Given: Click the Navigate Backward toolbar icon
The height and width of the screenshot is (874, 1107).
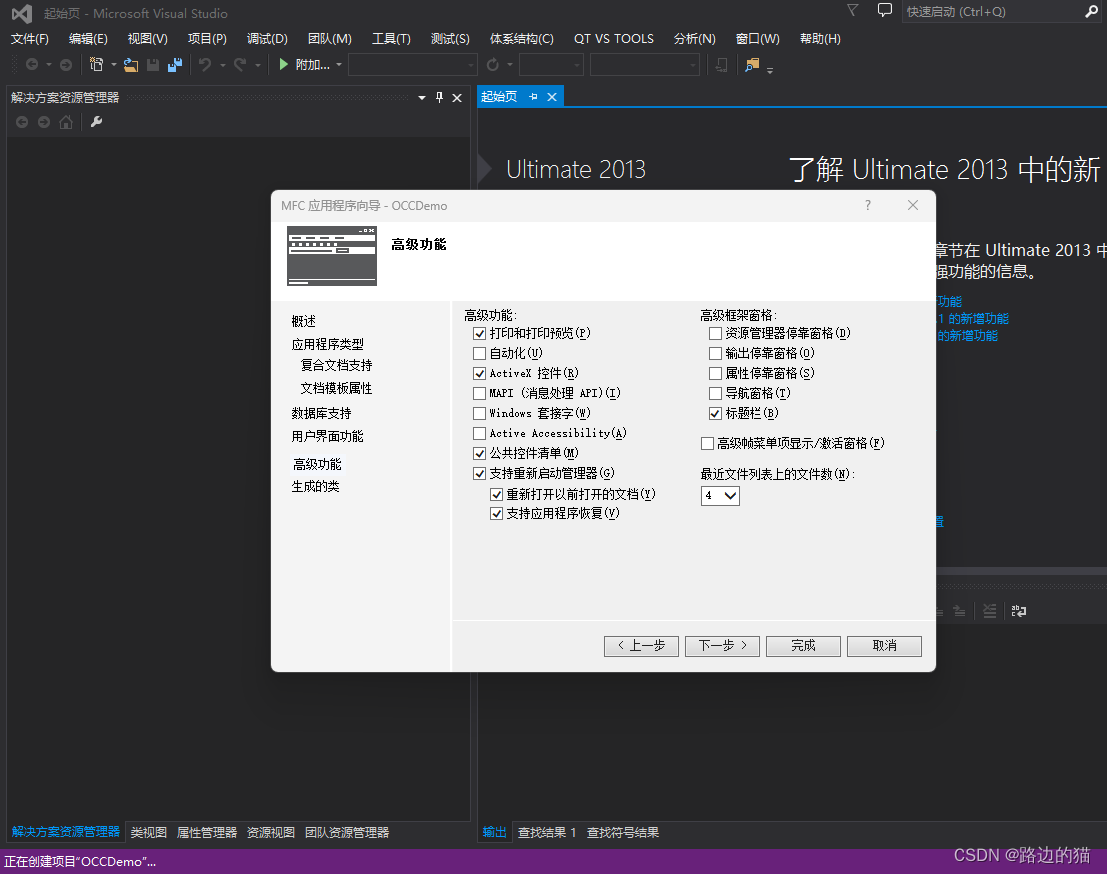Looking at the screenshot, I should [x=32, y=64].
